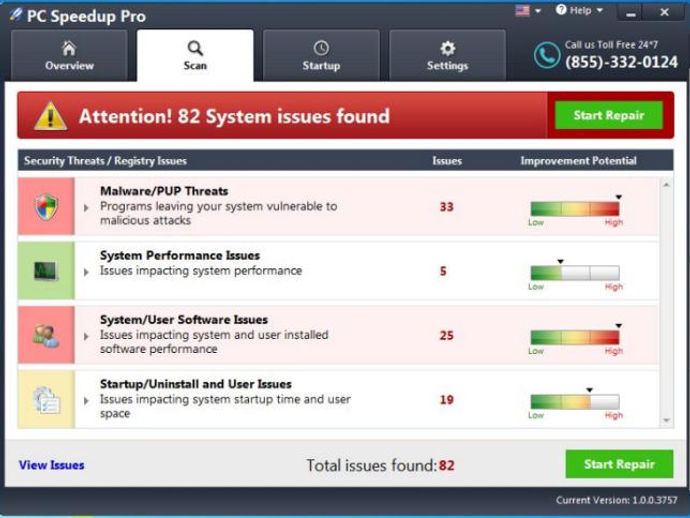This screenshot has width=690, height=518.
Task: Expand Startup/Uninstall and User Issues row
Action: tap(86, 401)
